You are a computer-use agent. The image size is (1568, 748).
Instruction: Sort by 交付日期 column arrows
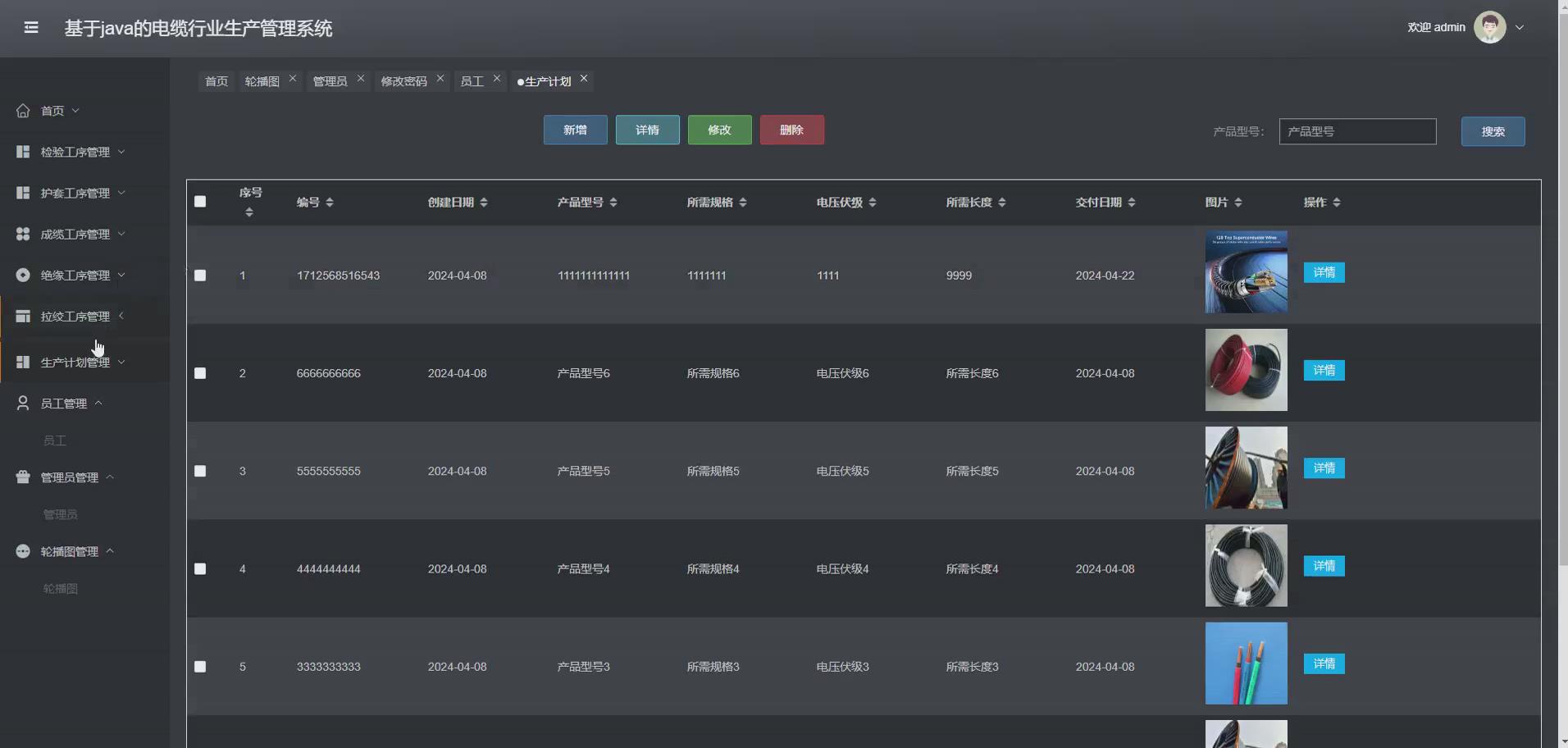click(x=1132, y=203)
